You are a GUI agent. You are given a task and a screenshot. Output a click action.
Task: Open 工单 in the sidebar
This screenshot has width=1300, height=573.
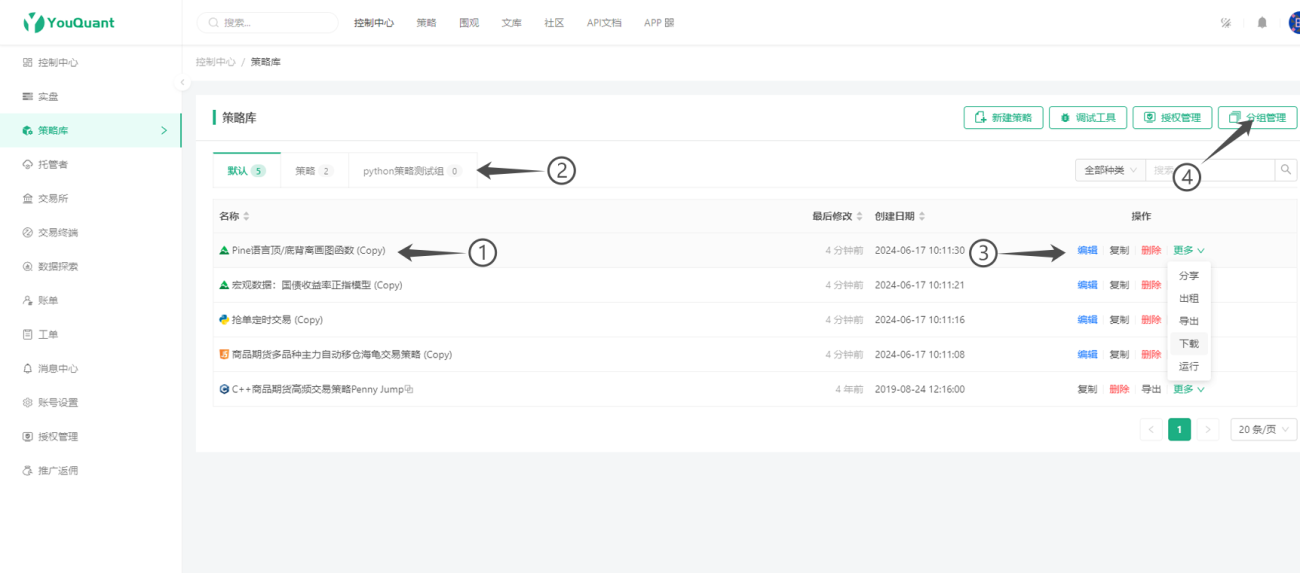90,335
